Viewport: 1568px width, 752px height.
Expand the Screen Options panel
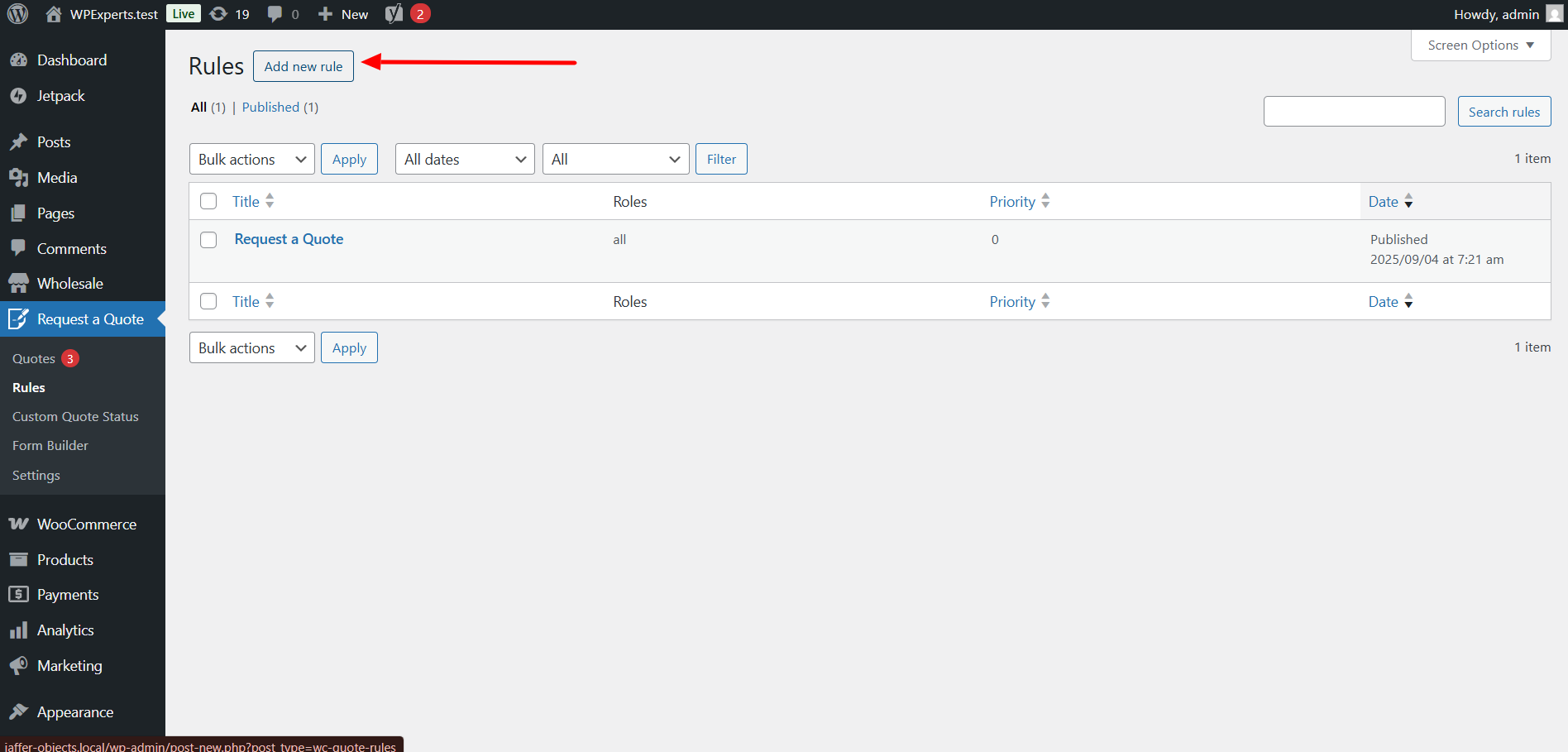point(1480,45)
